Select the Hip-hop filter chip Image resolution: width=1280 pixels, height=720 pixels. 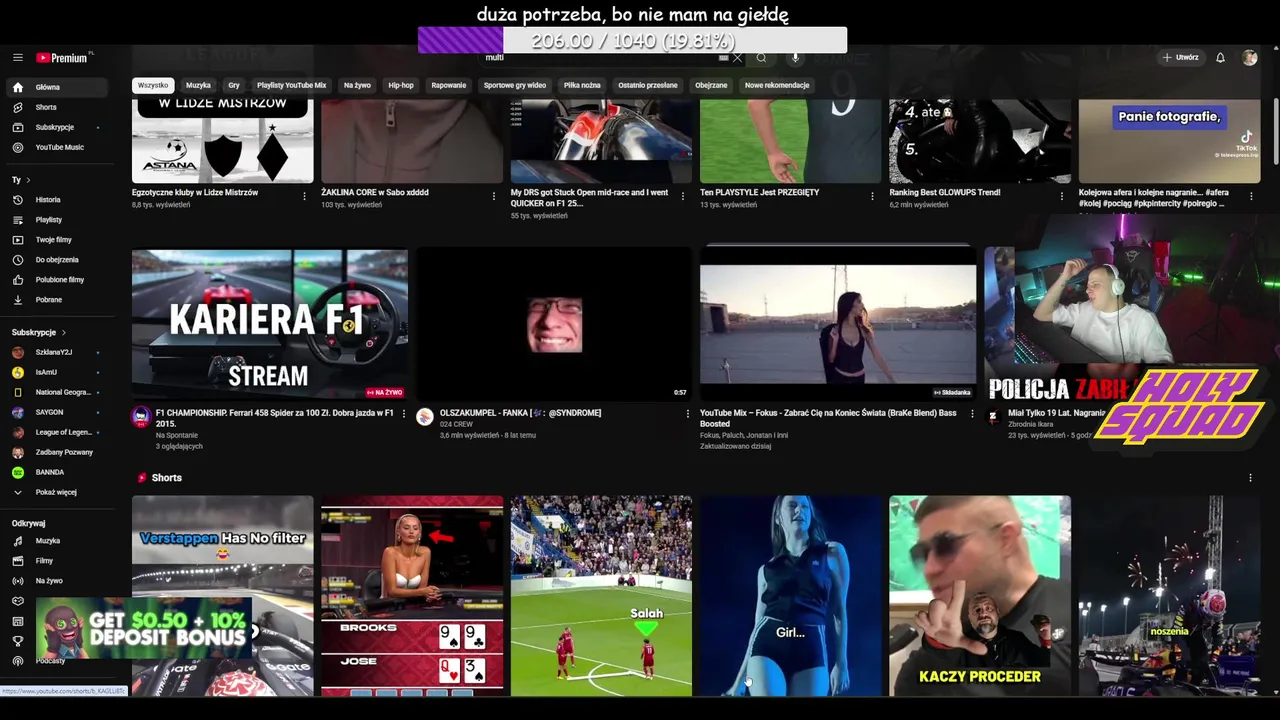click(401, 85)
